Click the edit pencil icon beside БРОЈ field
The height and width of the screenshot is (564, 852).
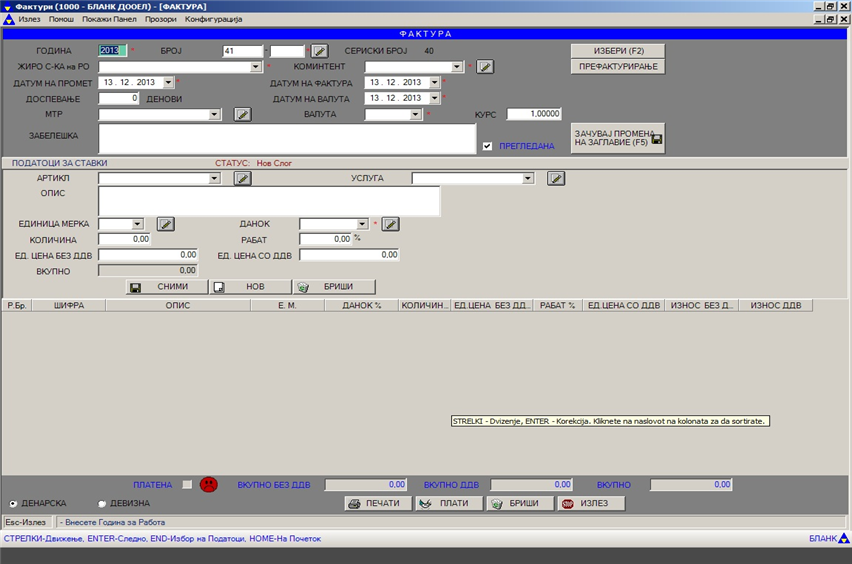319,51
